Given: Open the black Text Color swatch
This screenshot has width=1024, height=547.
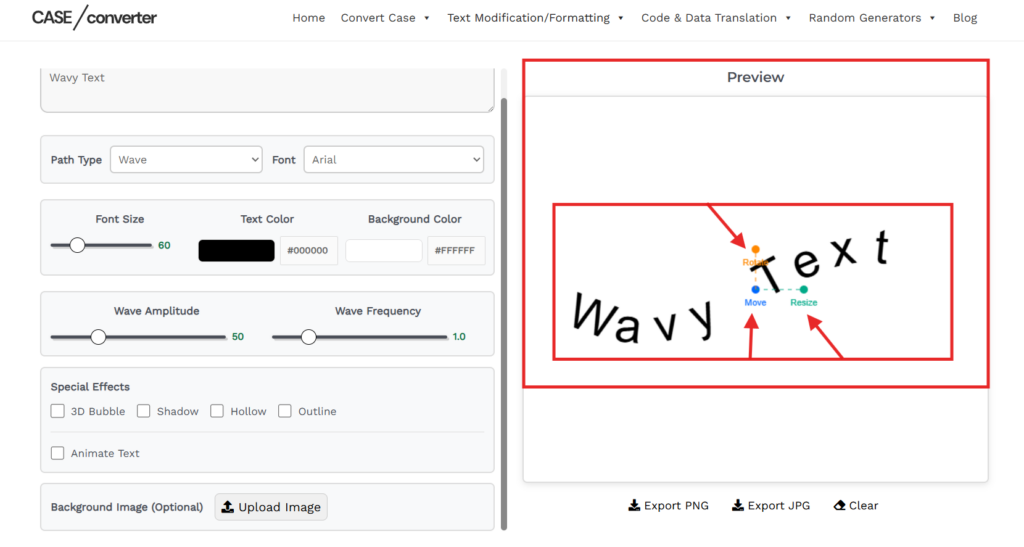Looking at the screenshot, I should tap(236, 251).
